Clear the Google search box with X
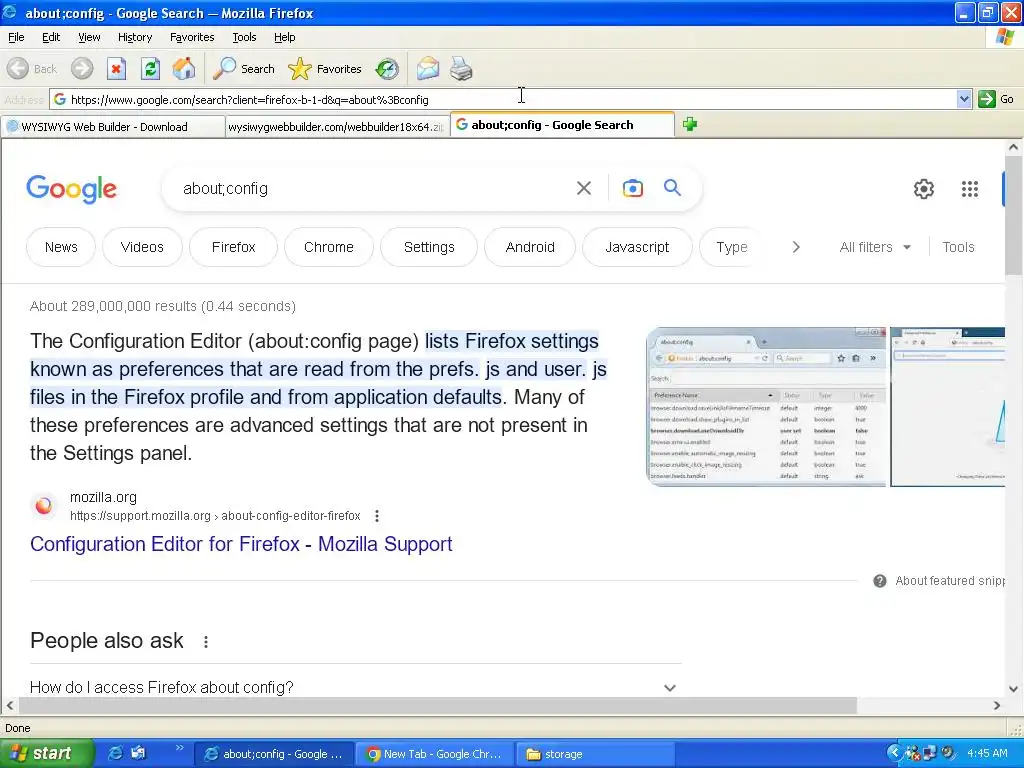Screen dimensions: 1024x768 click(x=584, y=188)
